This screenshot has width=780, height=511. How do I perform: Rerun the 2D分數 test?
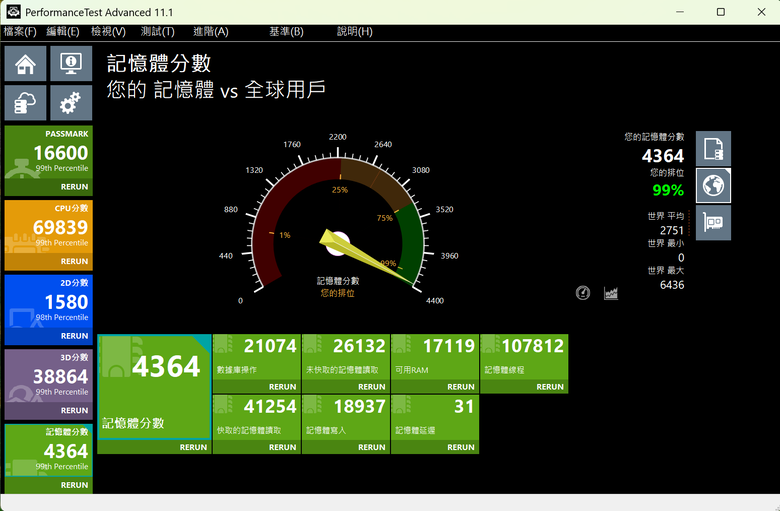click(74, 336)
